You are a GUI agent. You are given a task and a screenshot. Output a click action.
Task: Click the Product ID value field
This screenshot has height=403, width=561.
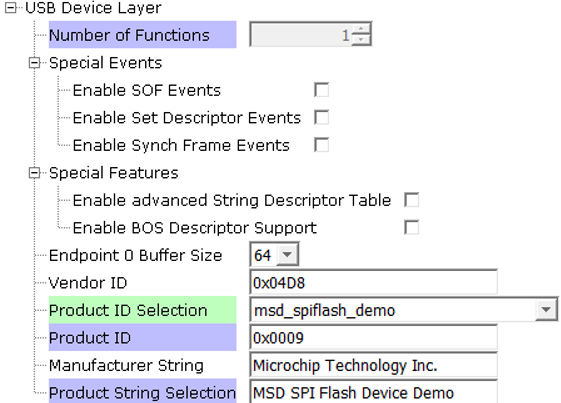[373, 338]
